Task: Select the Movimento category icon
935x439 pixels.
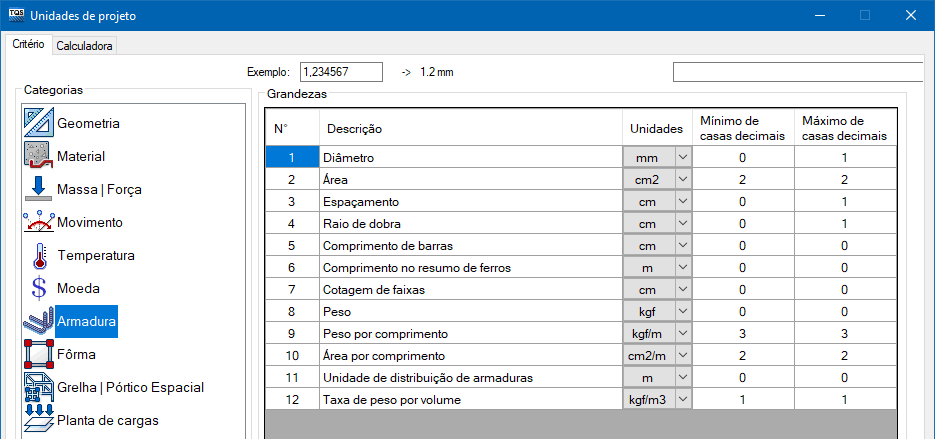Action: click(x=39, y=222)
